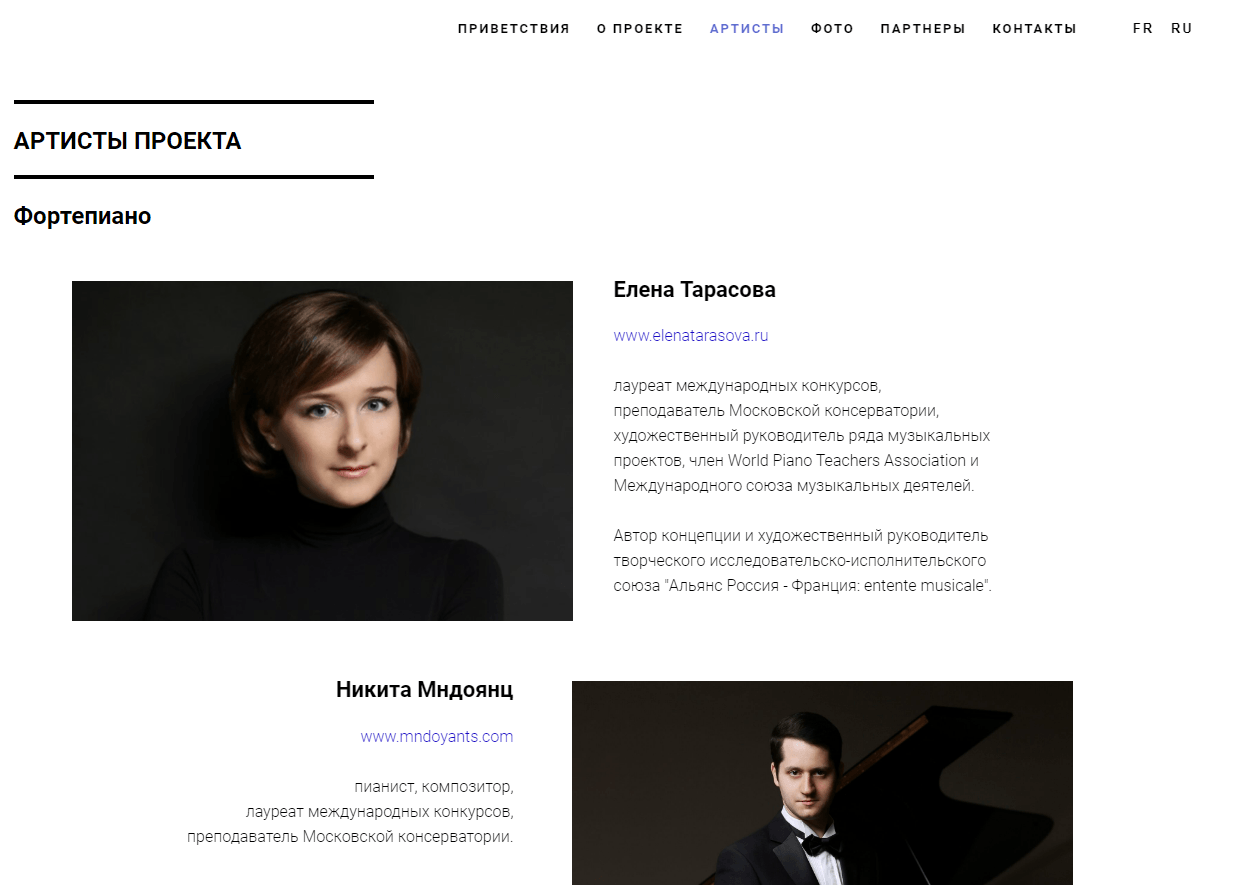Go to the О ПРОЕКТЕ page
The height and width of the screenshot is (885, 1248).
tap(640, 29)
